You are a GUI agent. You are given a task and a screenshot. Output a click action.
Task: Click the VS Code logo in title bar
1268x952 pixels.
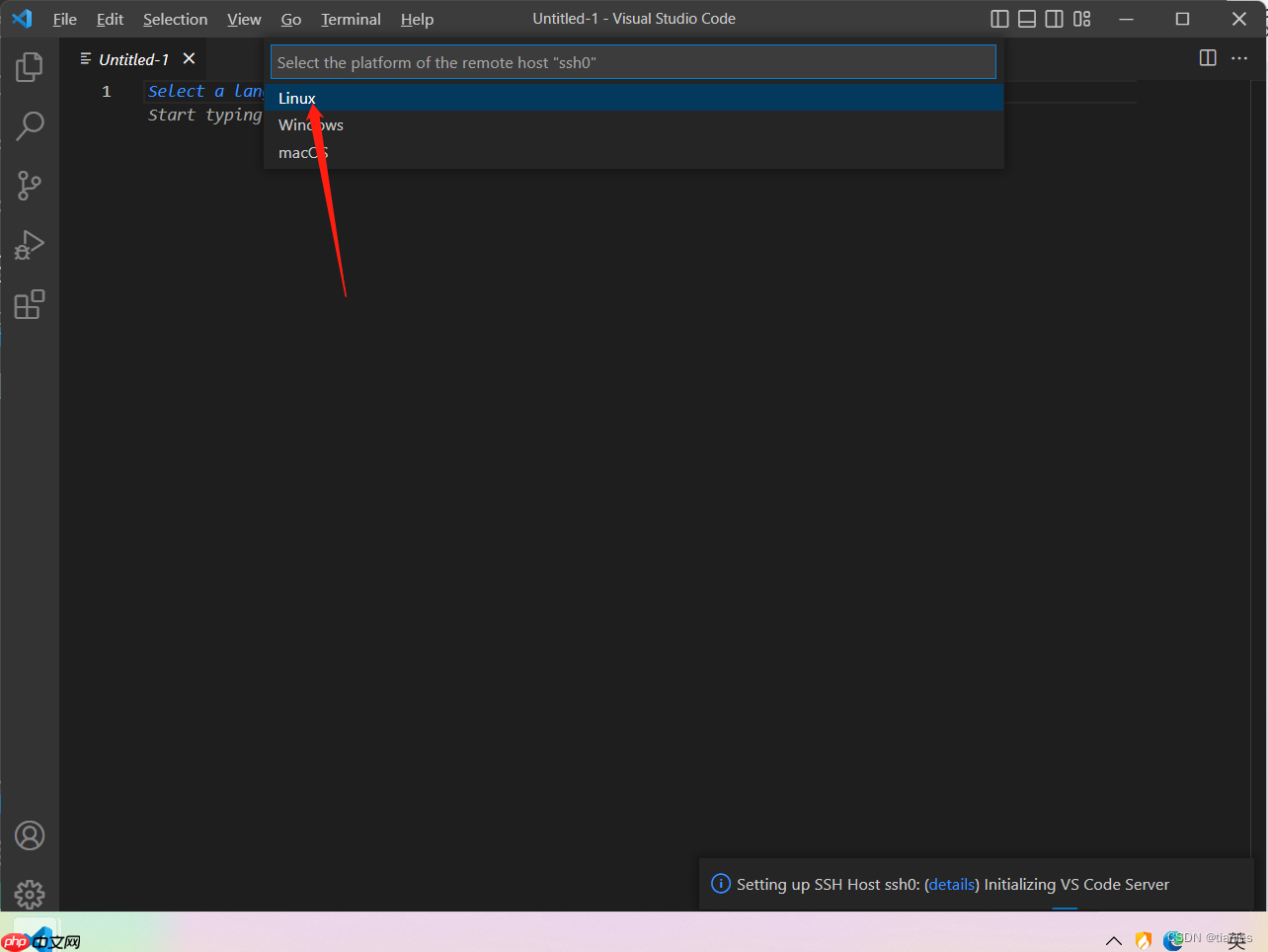22,19
